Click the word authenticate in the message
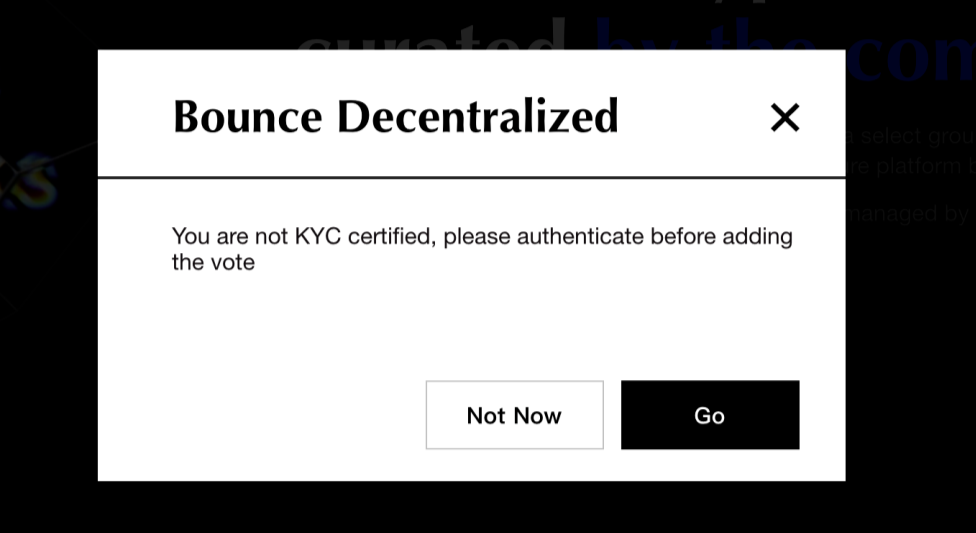Screen dimensions: 976x533 (580, 237)
